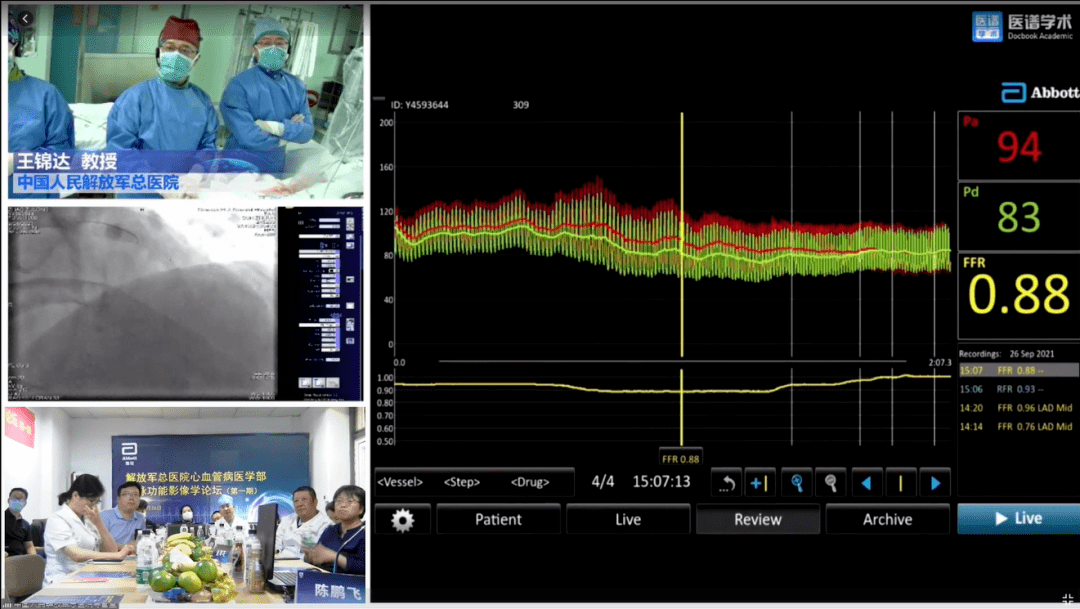The image size is (1080, 609).
Task: Open settings with the gear icon
Action: coord(402,519)
